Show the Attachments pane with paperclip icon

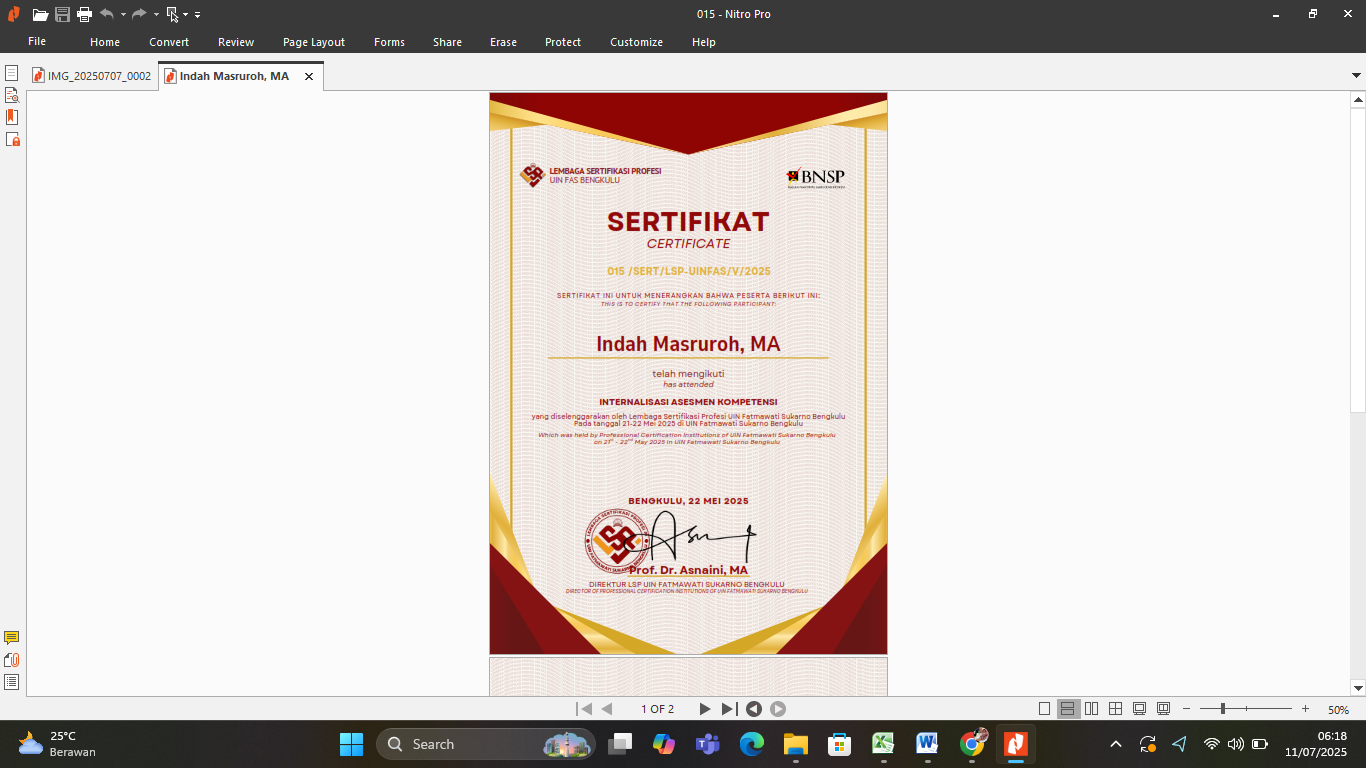[12, 660]
